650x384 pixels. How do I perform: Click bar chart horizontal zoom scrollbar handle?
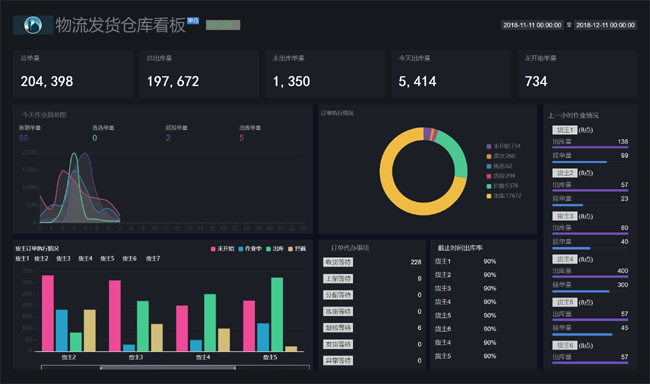[168, 367]
